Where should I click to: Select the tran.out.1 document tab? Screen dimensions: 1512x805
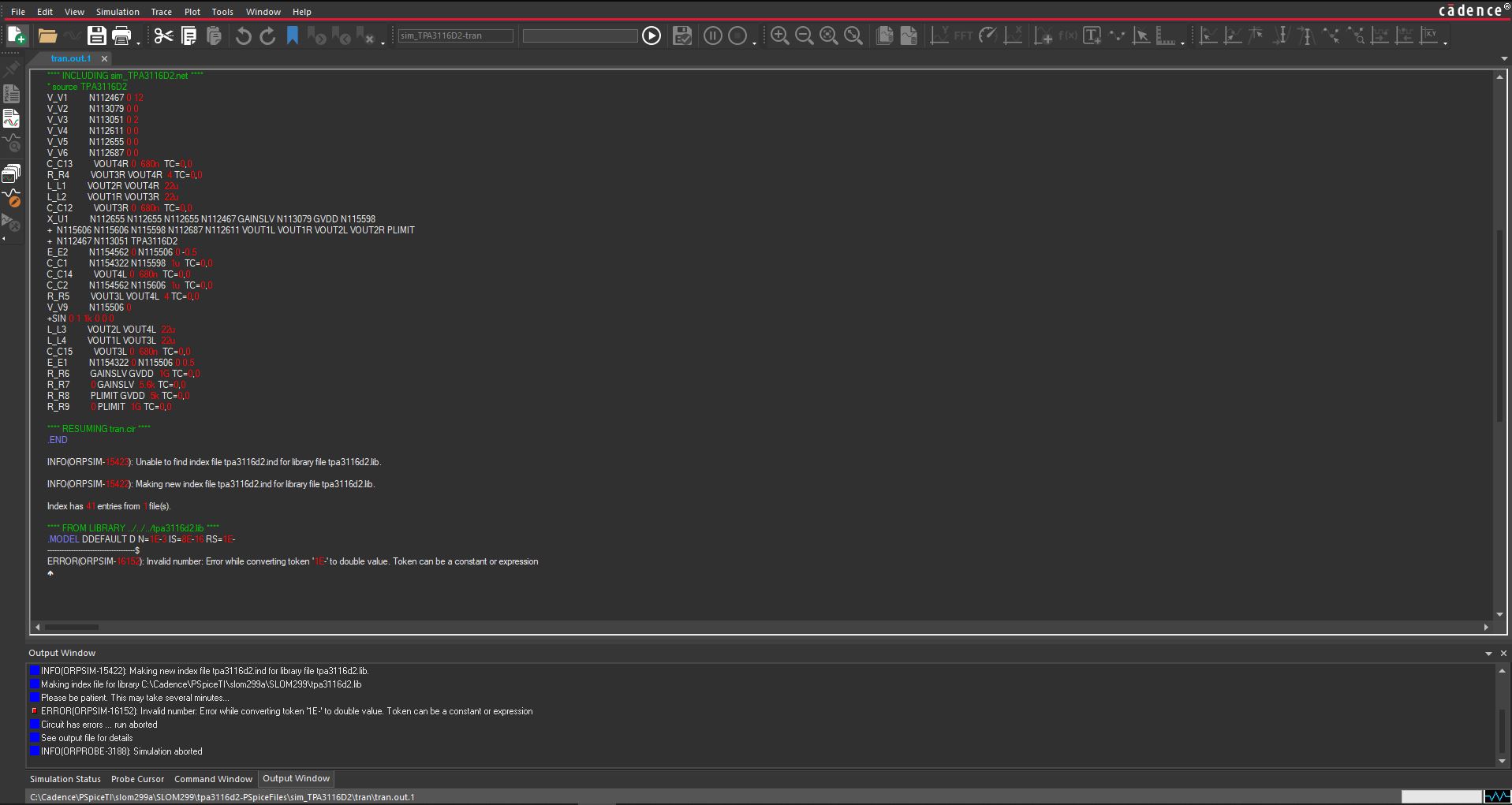pos(70,58)
